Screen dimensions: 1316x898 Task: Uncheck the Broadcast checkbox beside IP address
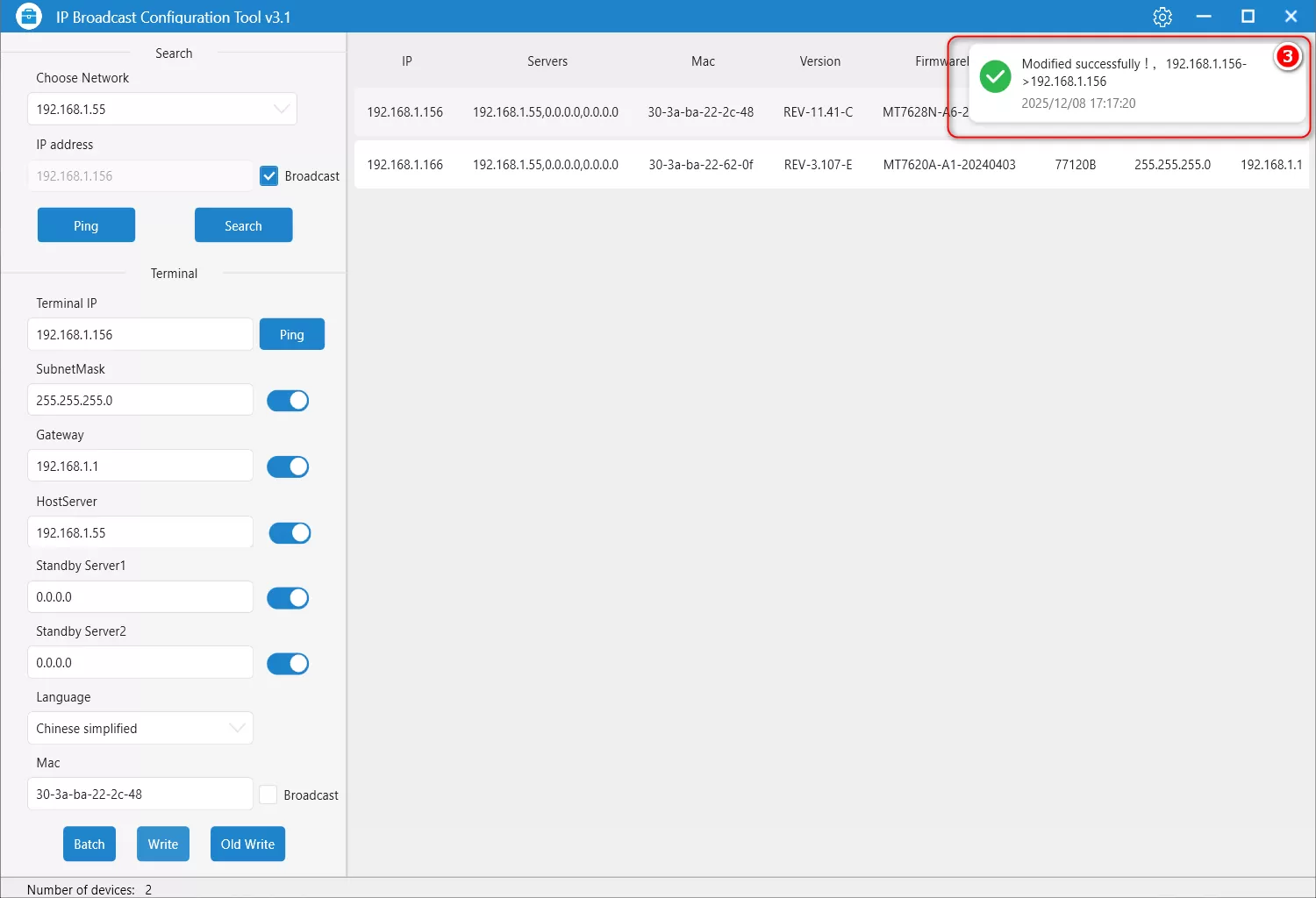click(269, 176)
